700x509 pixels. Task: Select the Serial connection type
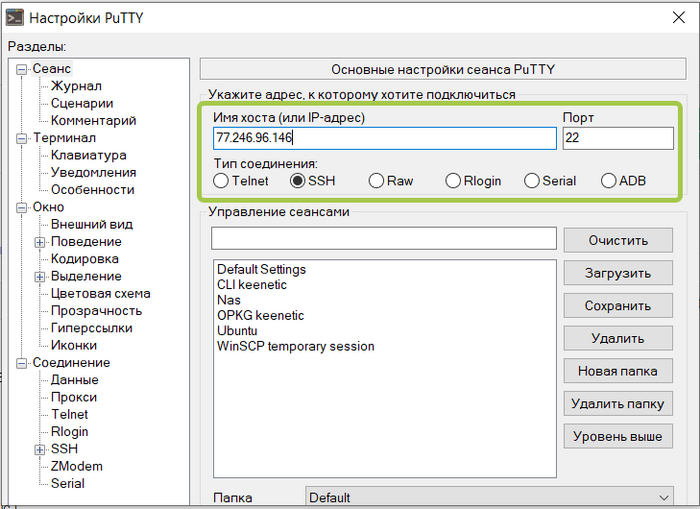point(532,181)
